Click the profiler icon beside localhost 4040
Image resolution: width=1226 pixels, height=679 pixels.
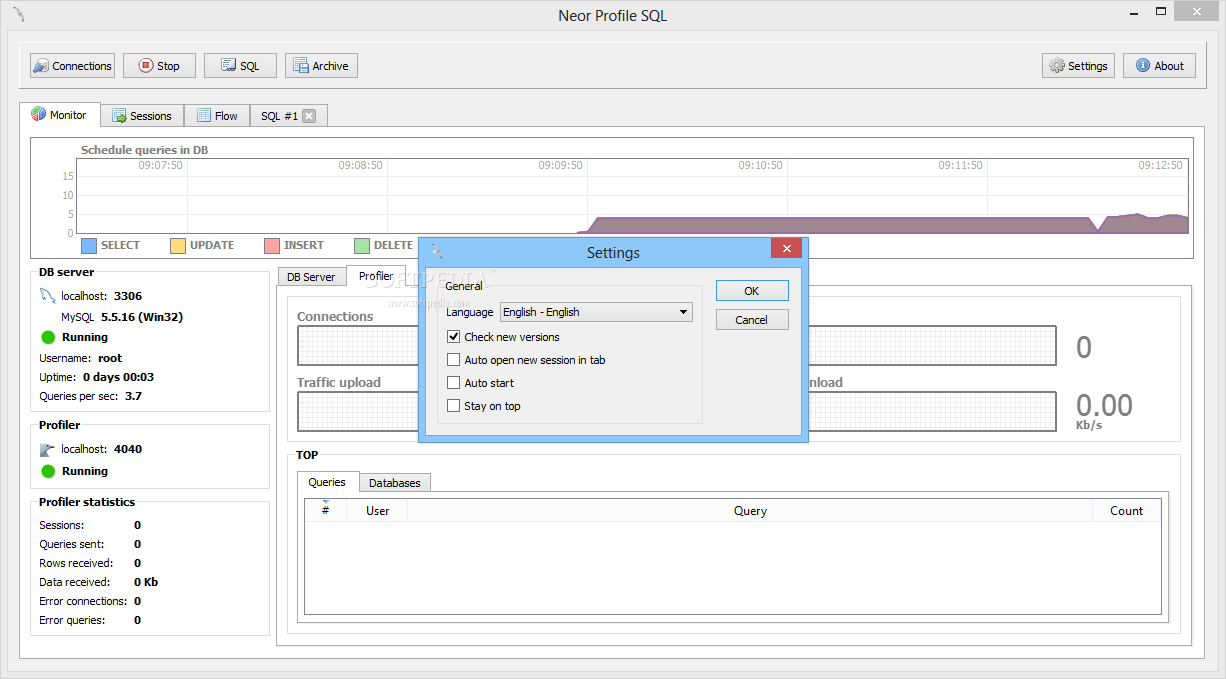47,450
